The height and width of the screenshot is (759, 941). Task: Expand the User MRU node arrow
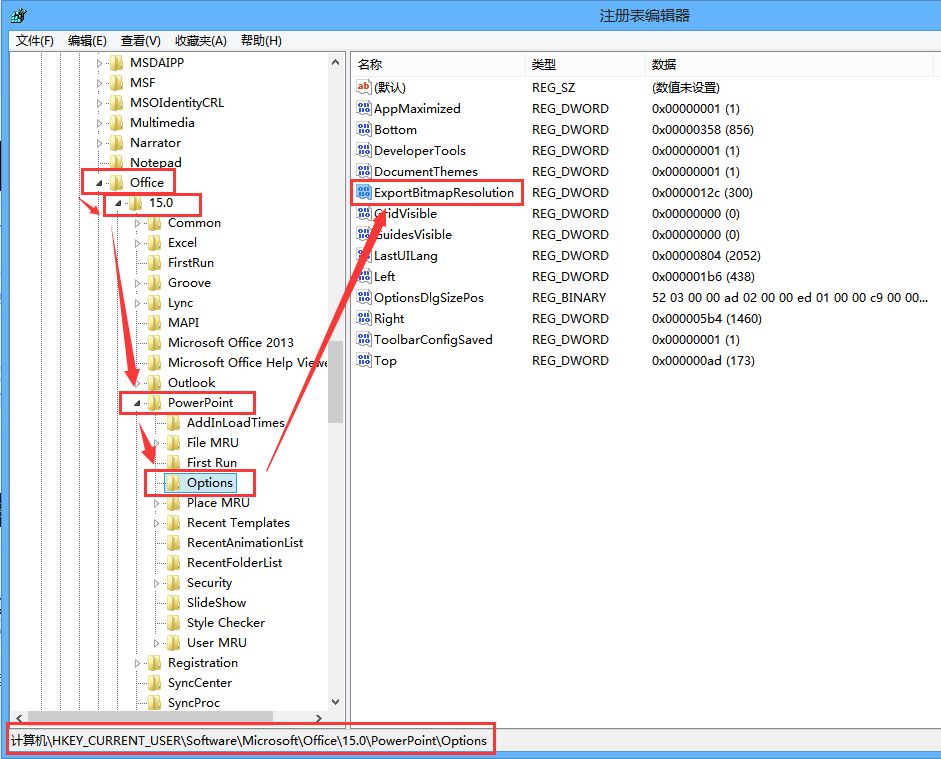(x=157, y=643)
